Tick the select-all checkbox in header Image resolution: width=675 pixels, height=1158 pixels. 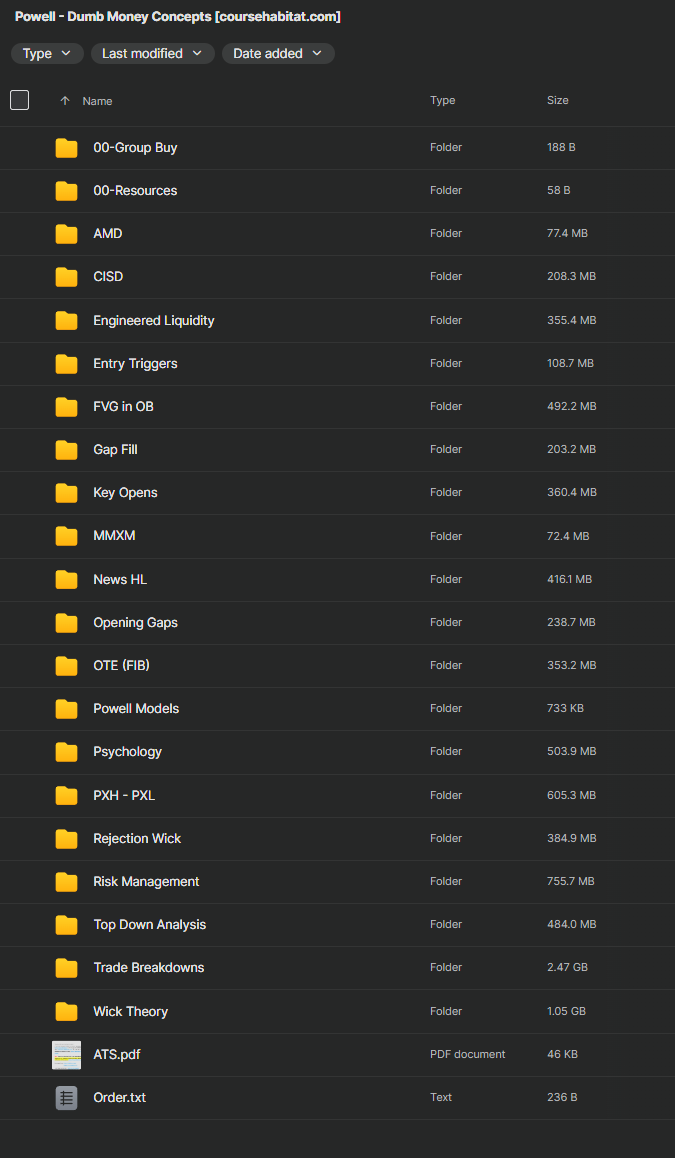coord(20,100)
